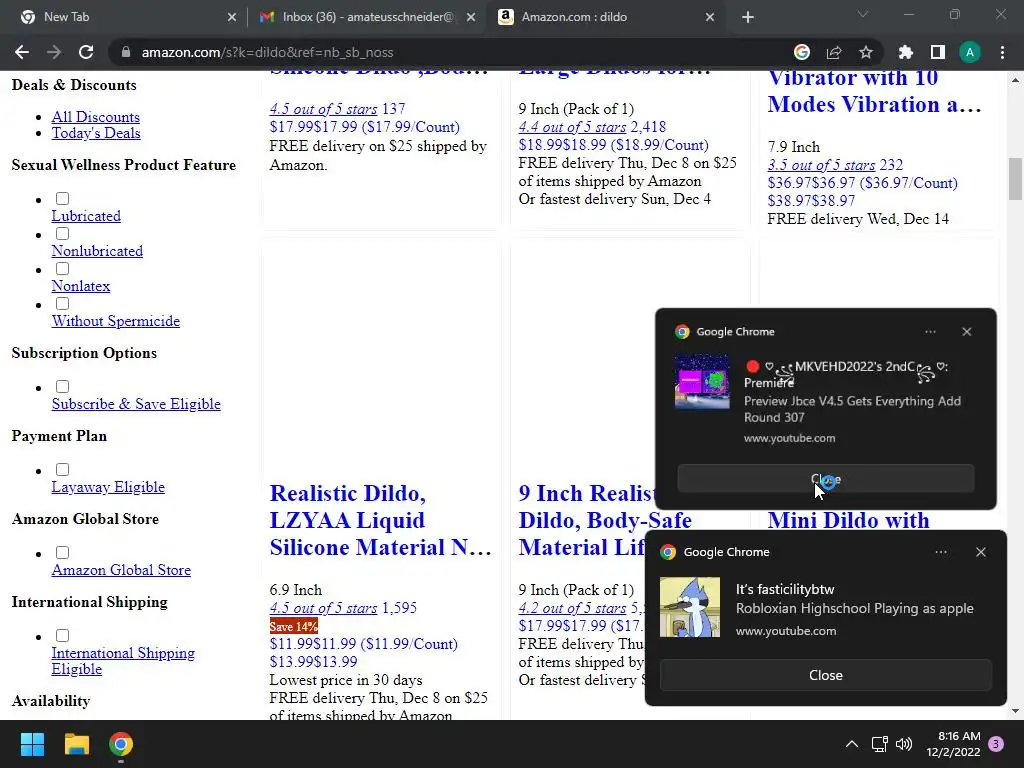Open File Explorer from the taskbar

click(x=76, y=744)
